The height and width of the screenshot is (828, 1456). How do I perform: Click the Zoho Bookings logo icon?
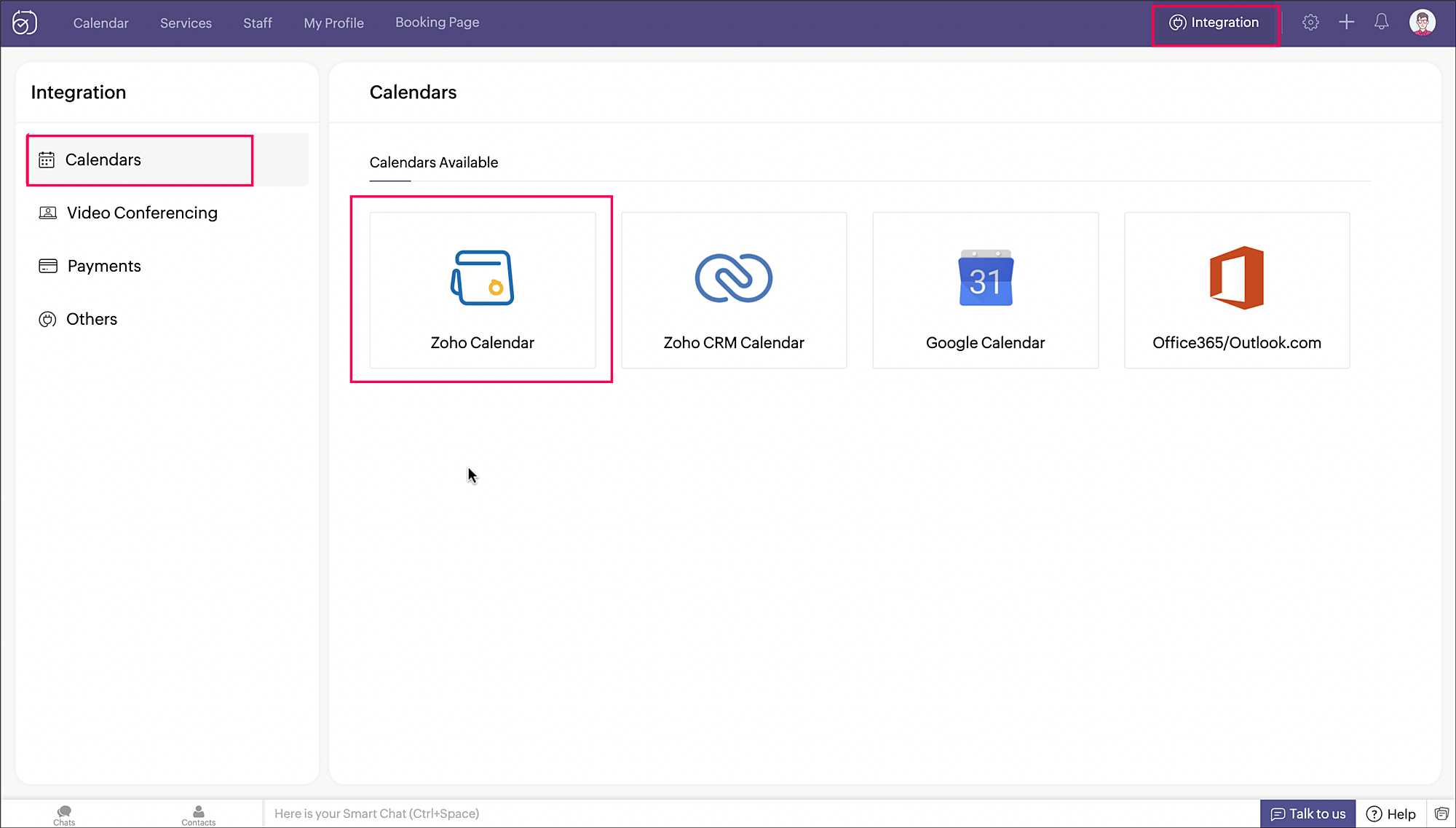coord(25,23)
